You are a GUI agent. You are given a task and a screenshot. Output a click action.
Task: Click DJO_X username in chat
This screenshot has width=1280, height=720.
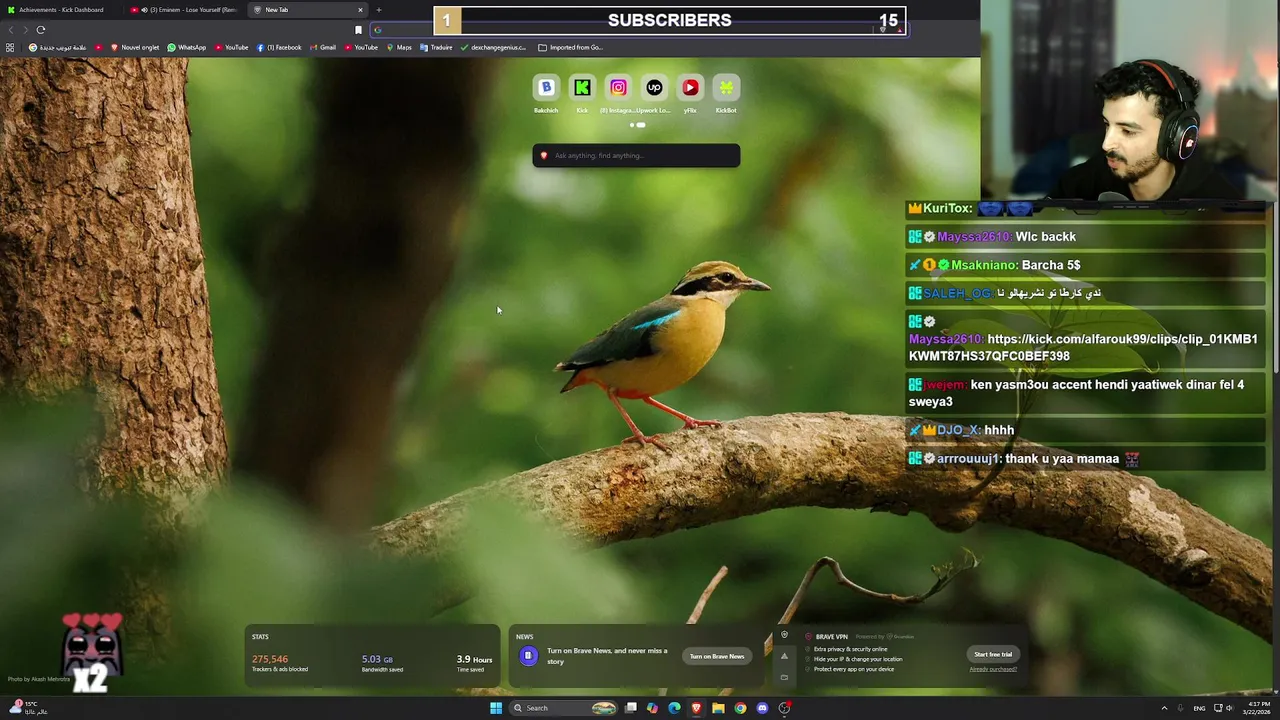click(x=958, y=430)
